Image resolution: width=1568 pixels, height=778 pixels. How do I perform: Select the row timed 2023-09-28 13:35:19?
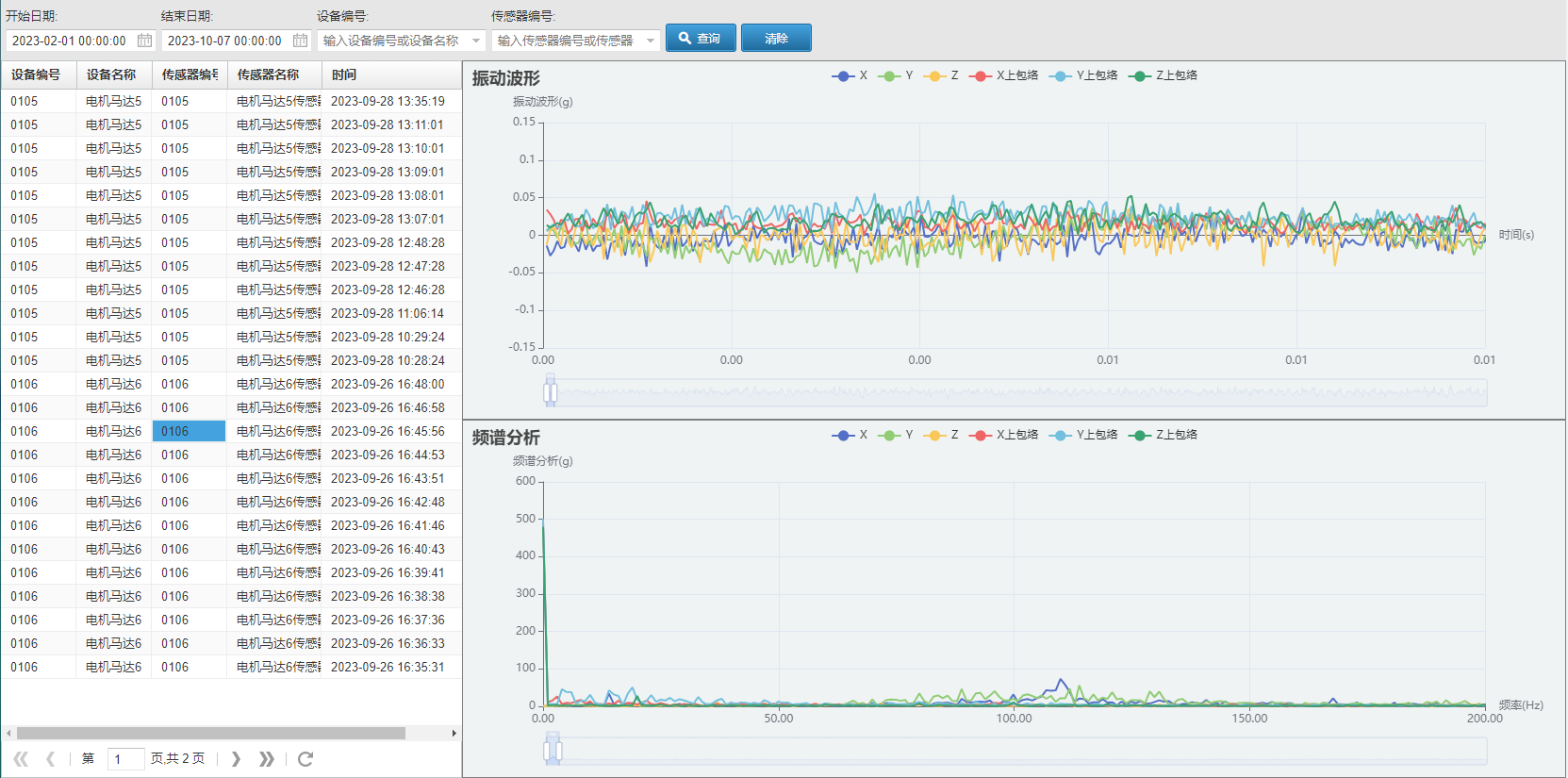point(231,101)
